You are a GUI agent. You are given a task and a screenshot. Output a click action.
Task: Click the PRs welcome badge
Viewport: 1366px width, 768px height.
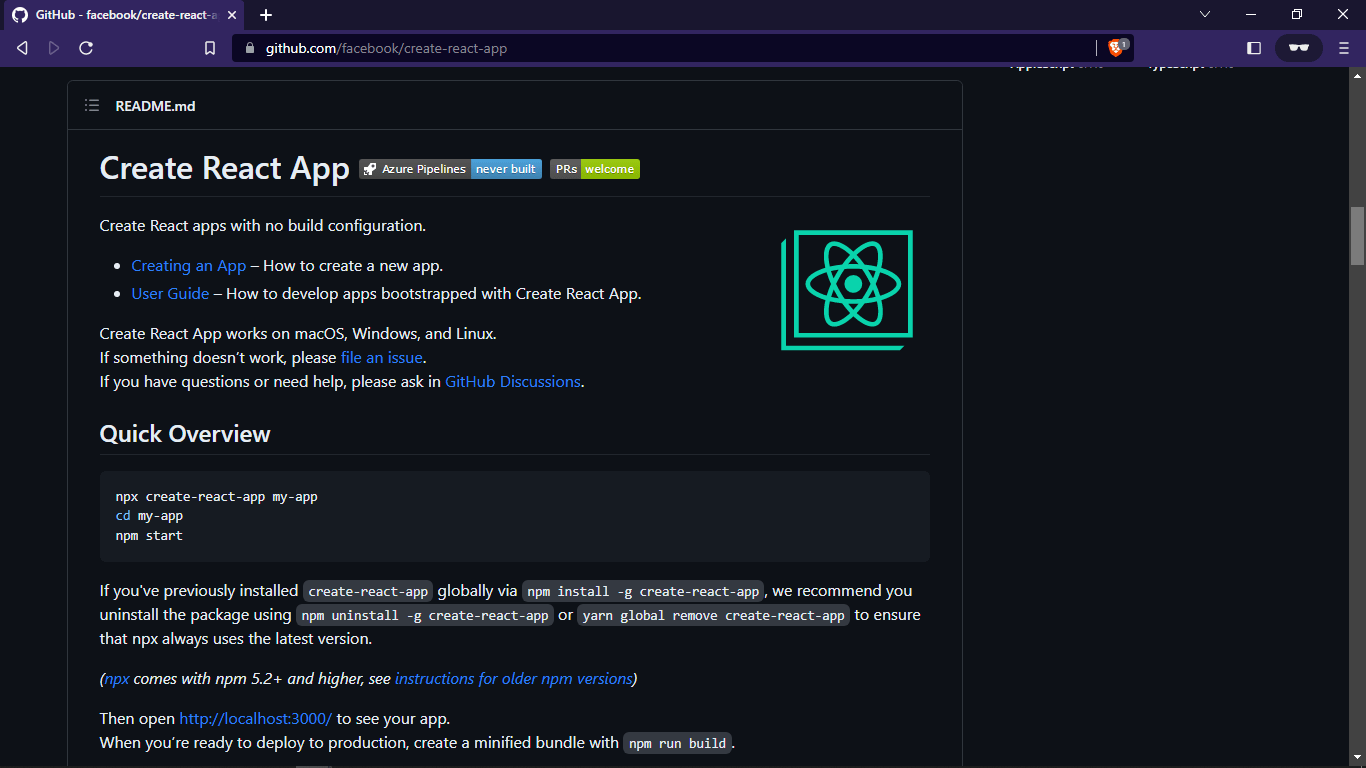coord(594,169)
